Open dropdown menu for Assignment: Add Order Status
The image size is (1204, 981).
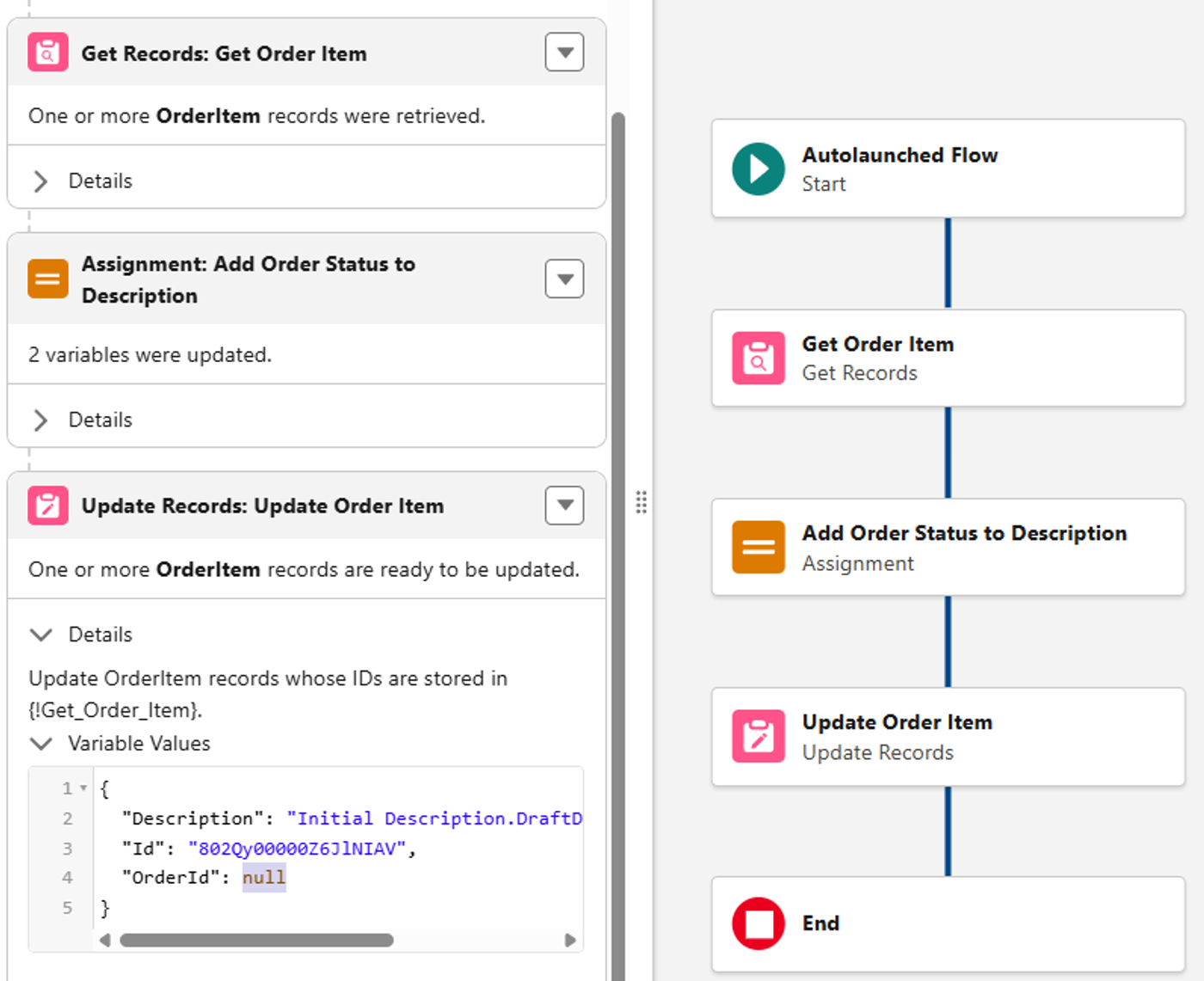[564, 279]
